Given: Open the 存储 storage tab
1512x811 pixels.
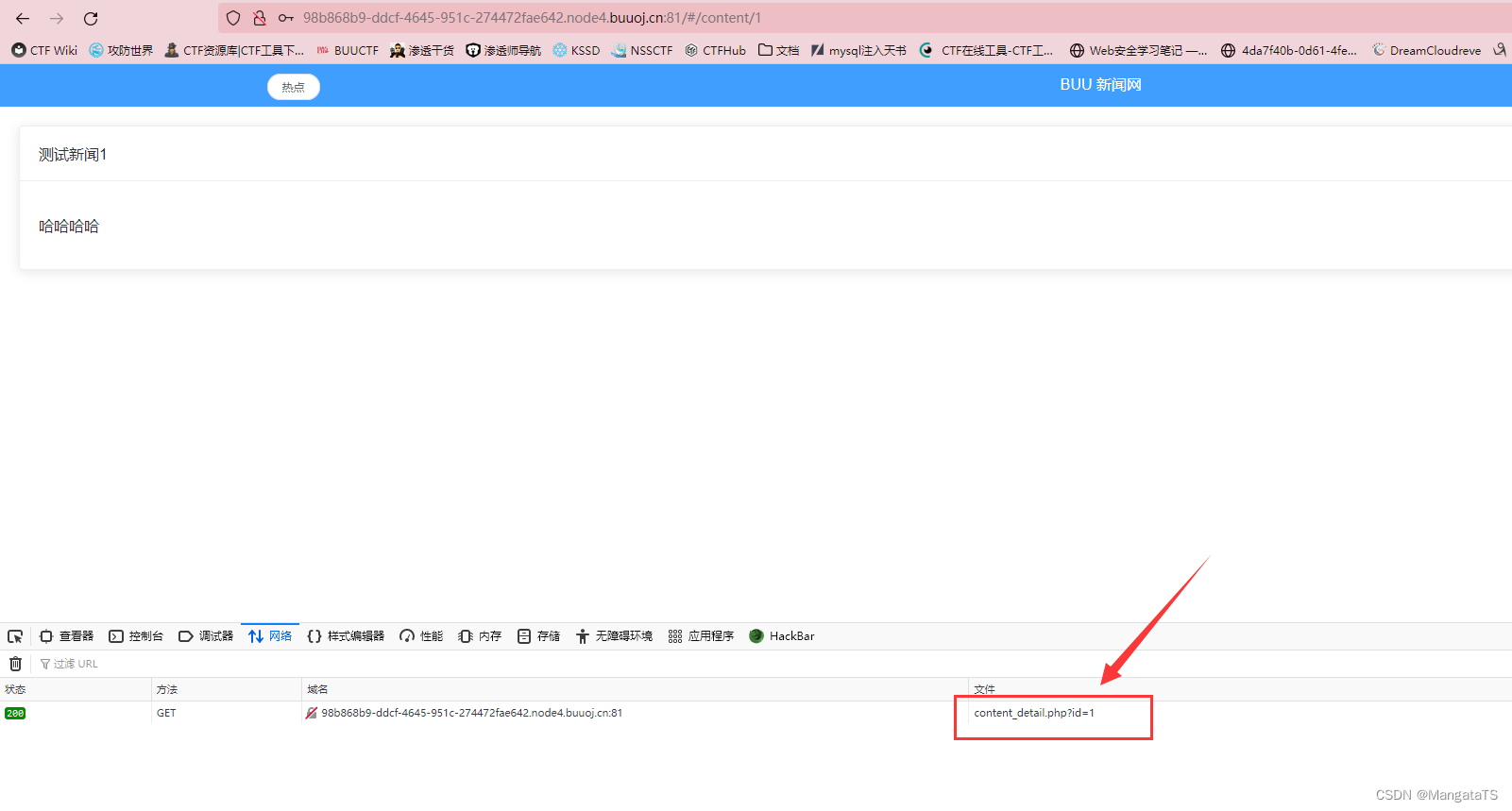Looking at the screenshot, I should click(x=538, y=636).
